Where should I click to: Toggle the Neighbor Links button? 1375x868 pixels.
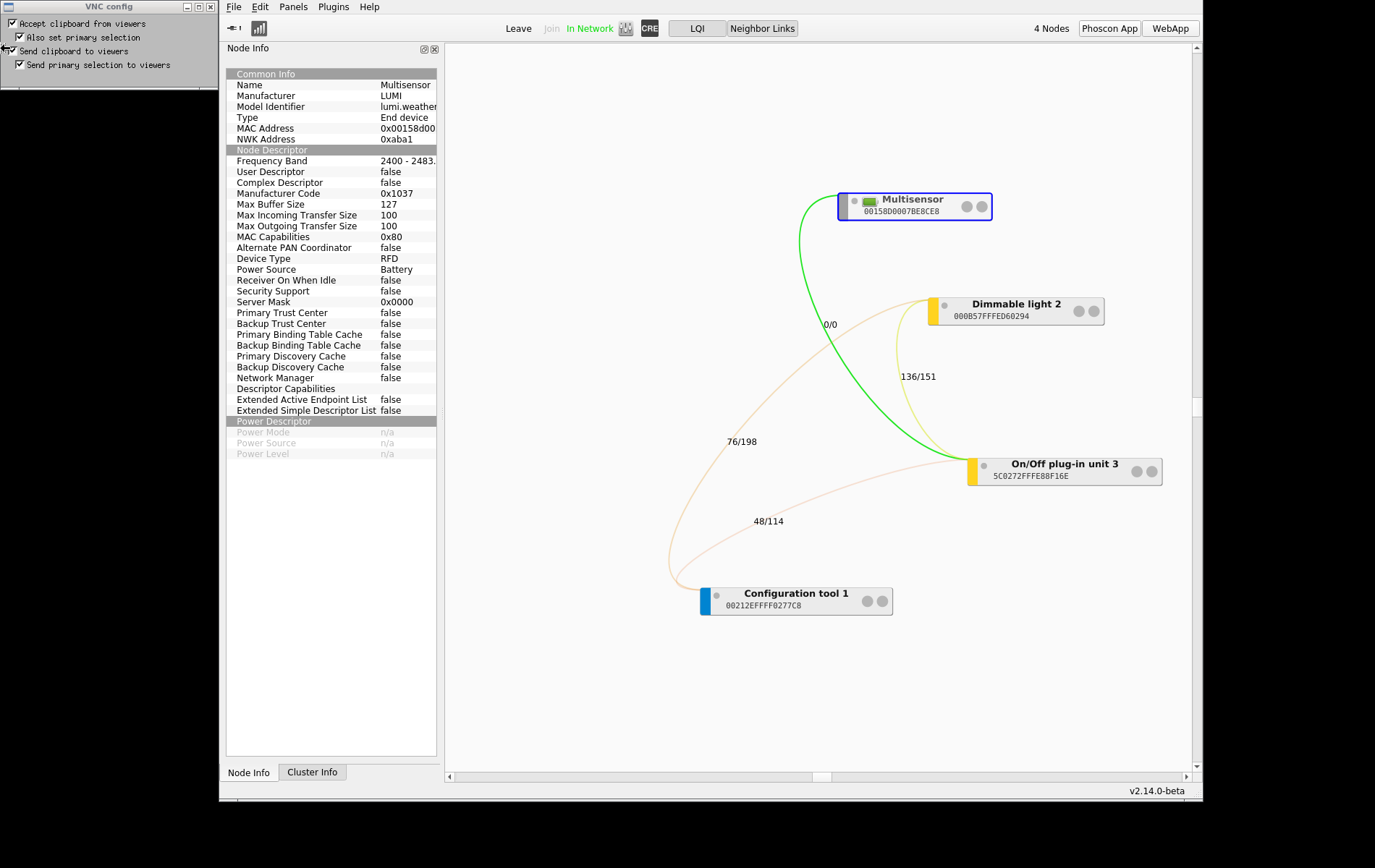[x=762, y=29]
